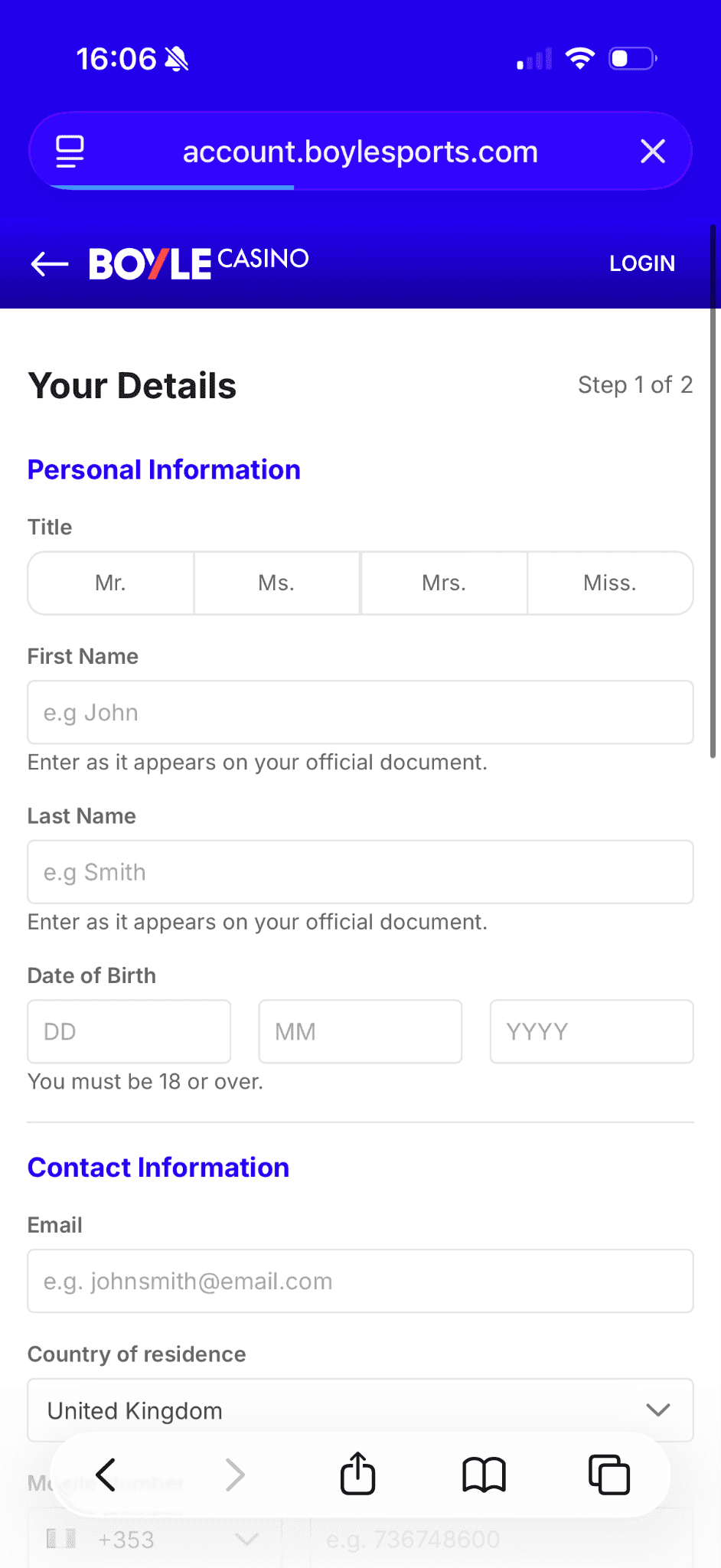Viewport: 721px width, 1568px height.
Task: Go back with Safari's back chevron
Action: pyautogui.click(x=106, y=1475)
